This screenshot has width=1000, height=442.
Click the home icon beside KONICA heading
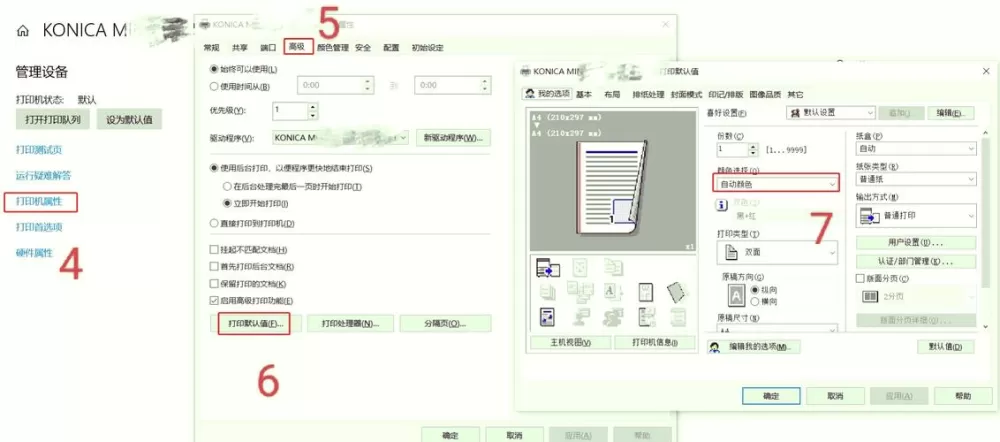click(x=23, y=31)
